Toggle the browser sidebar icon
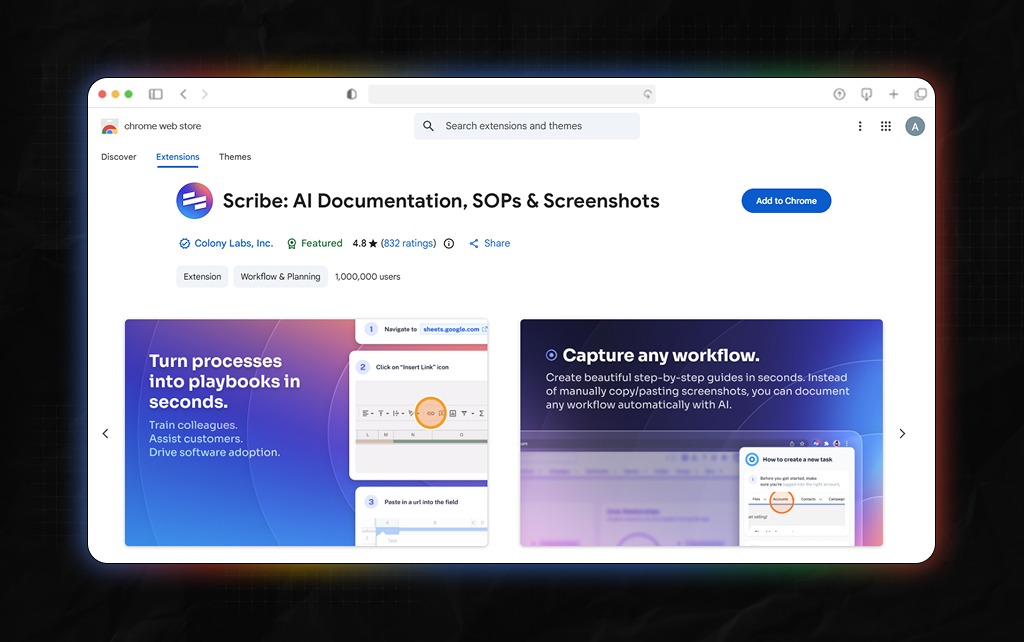The image size is (1024, 642). click(155, 94)
